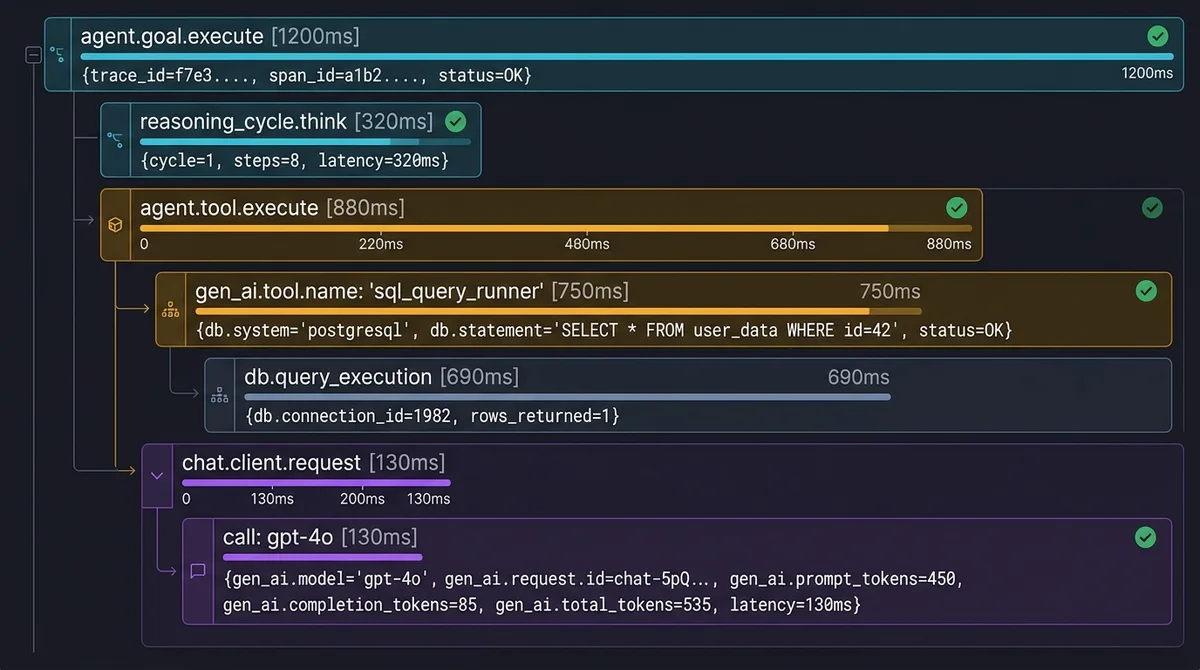Click the [130ms] duration in call: gpt-4o title
Viewport: 1200px width, 670px height.
[x=379, y=537]
